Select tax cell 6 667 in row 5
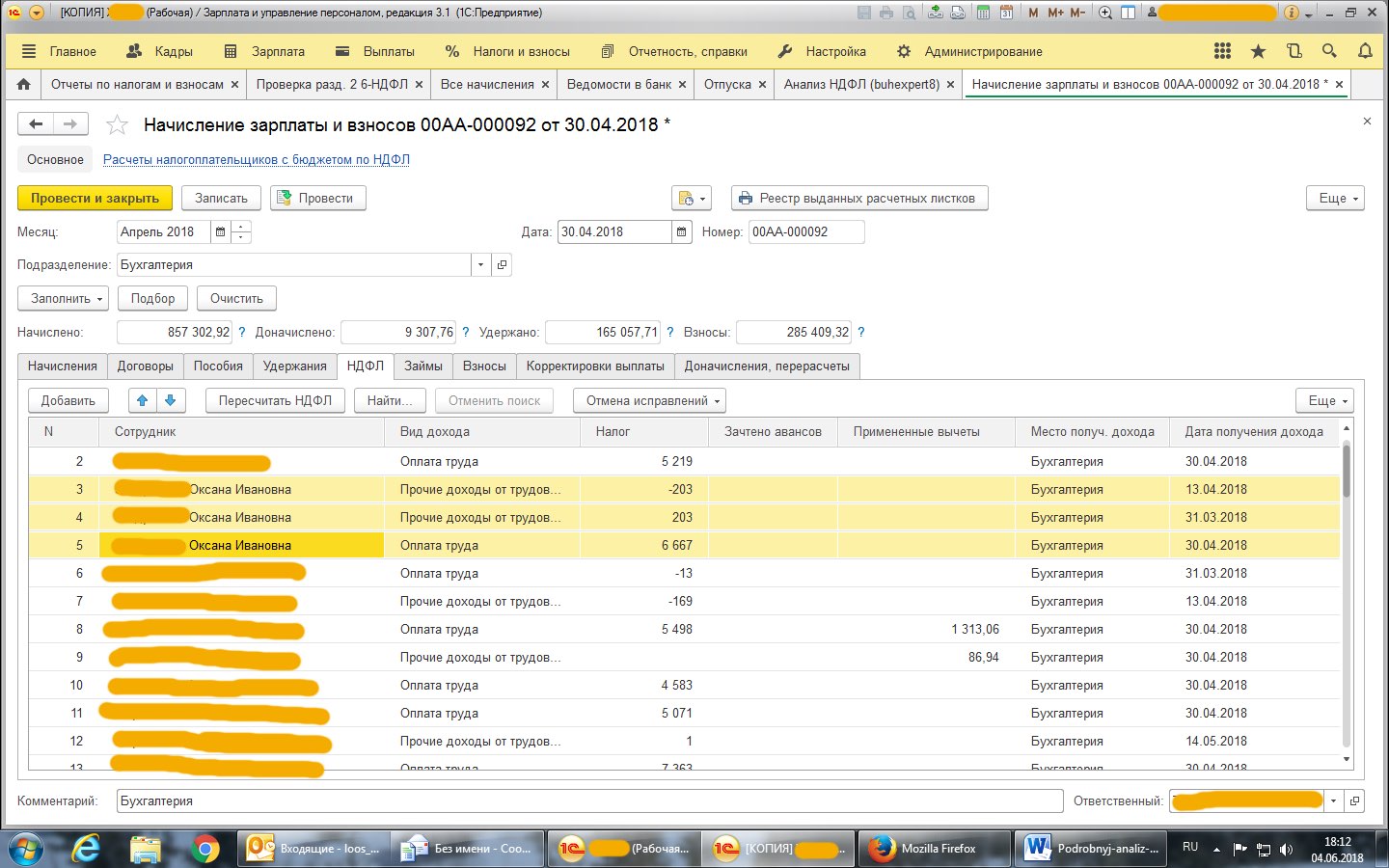 (x=643, y=545)
